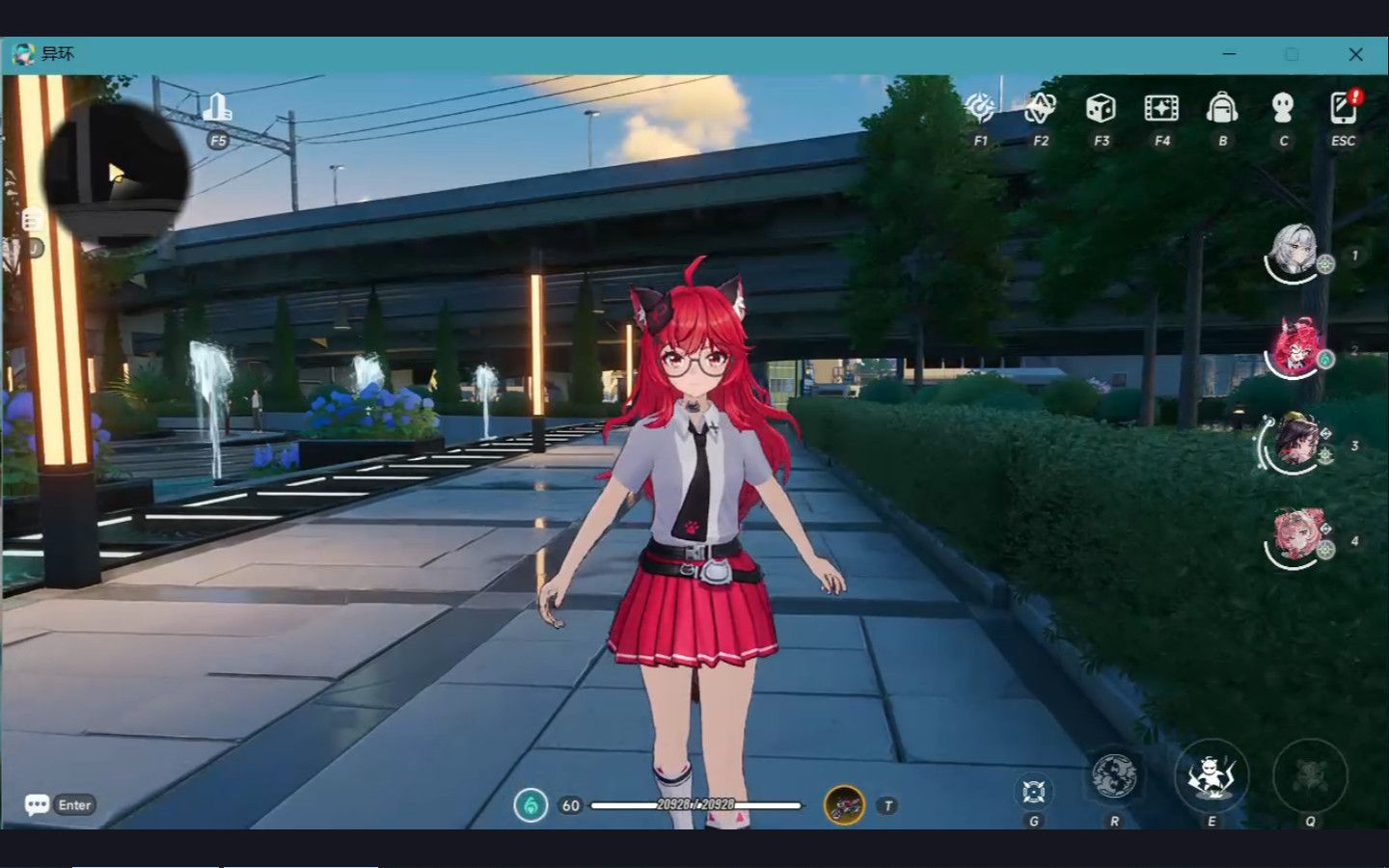Activate the G lifebuoy ability icon

[x=1034, y=792]
